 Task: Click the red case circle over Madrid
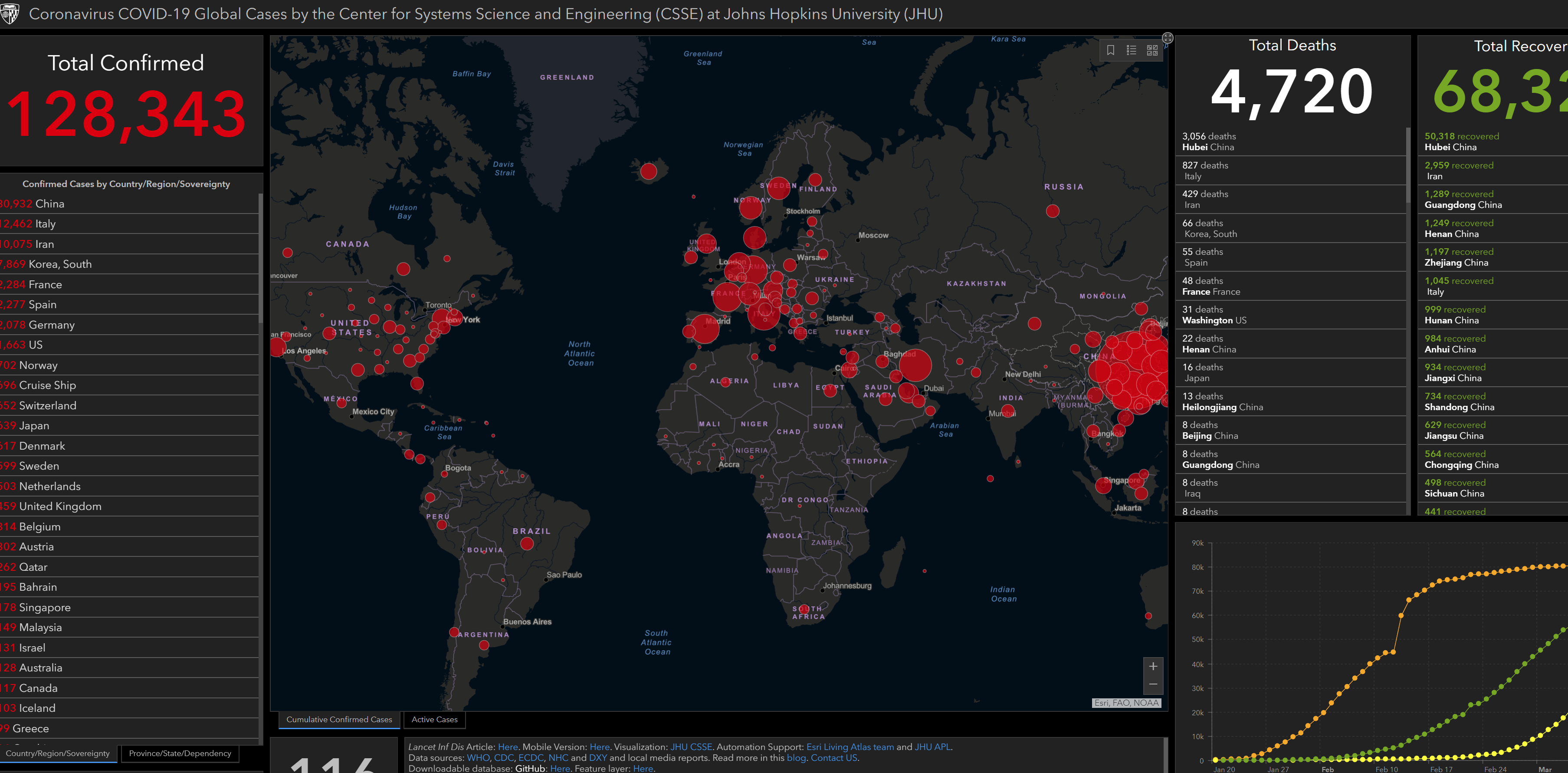pos(705,329)
